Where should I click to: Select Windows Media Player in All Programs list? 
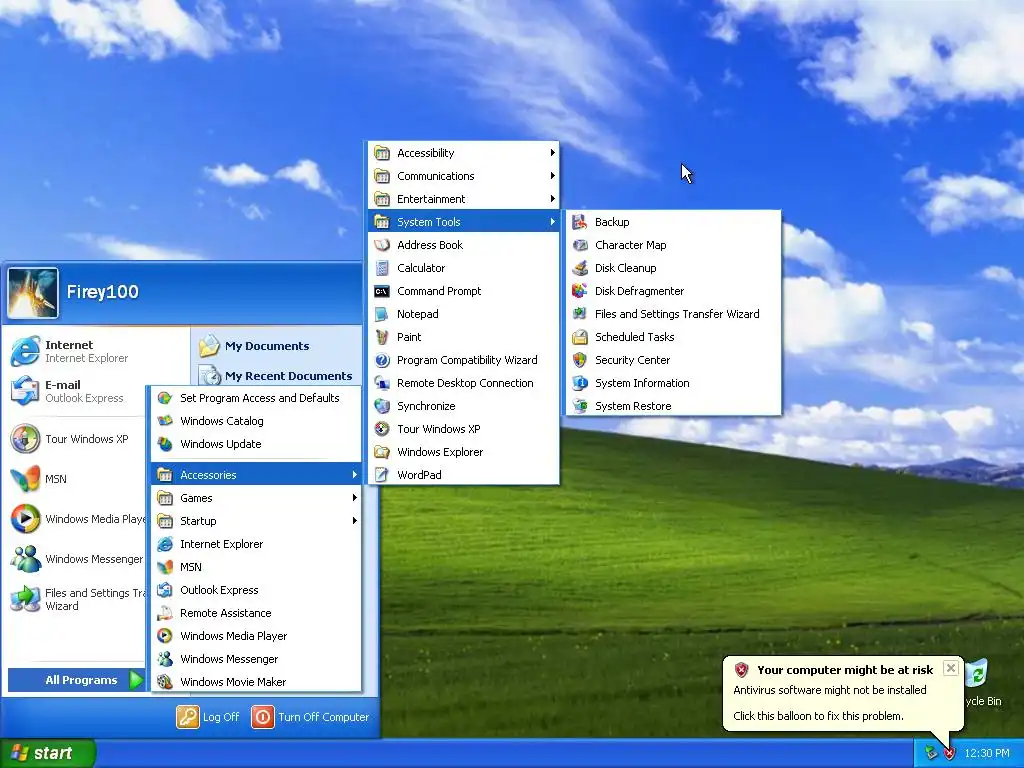click(256, 636)
